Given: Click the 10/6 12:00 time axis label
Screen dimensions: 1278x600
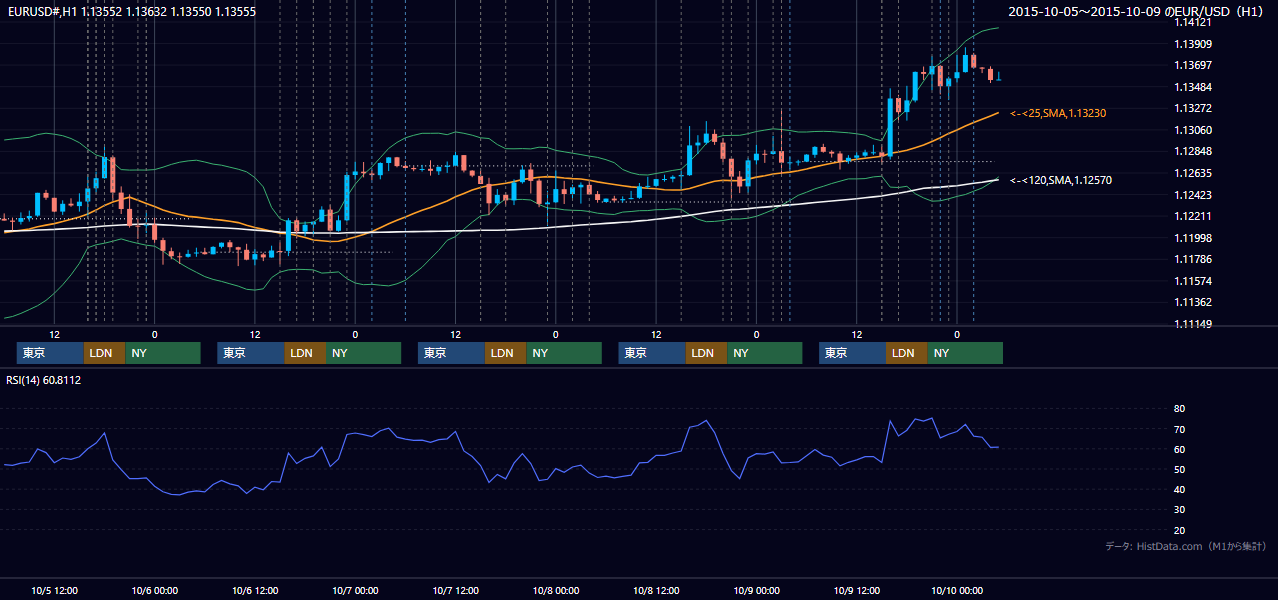Looking at the screenshot, I should tap(255, 590).
